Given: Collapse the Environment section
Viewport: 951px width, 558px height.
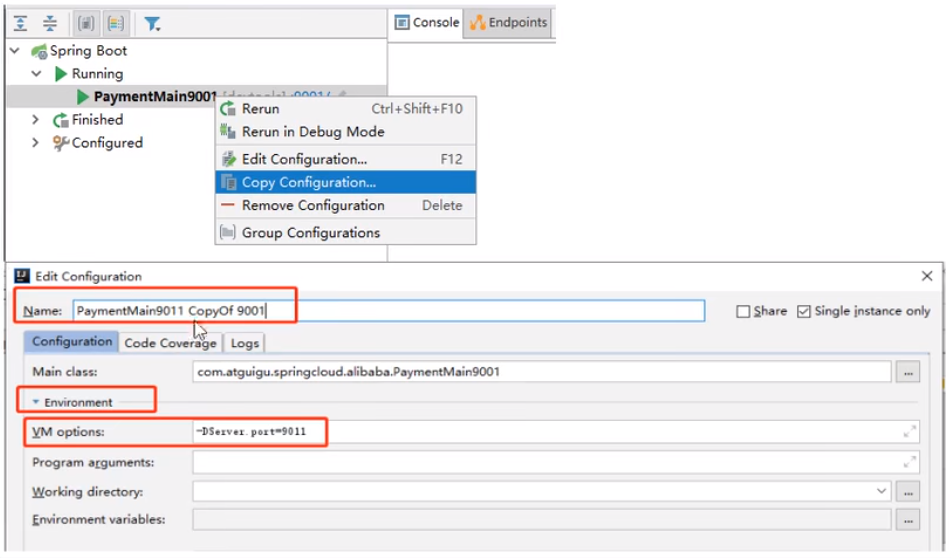Looking at the screenshot, I should [x=37, y=402].
